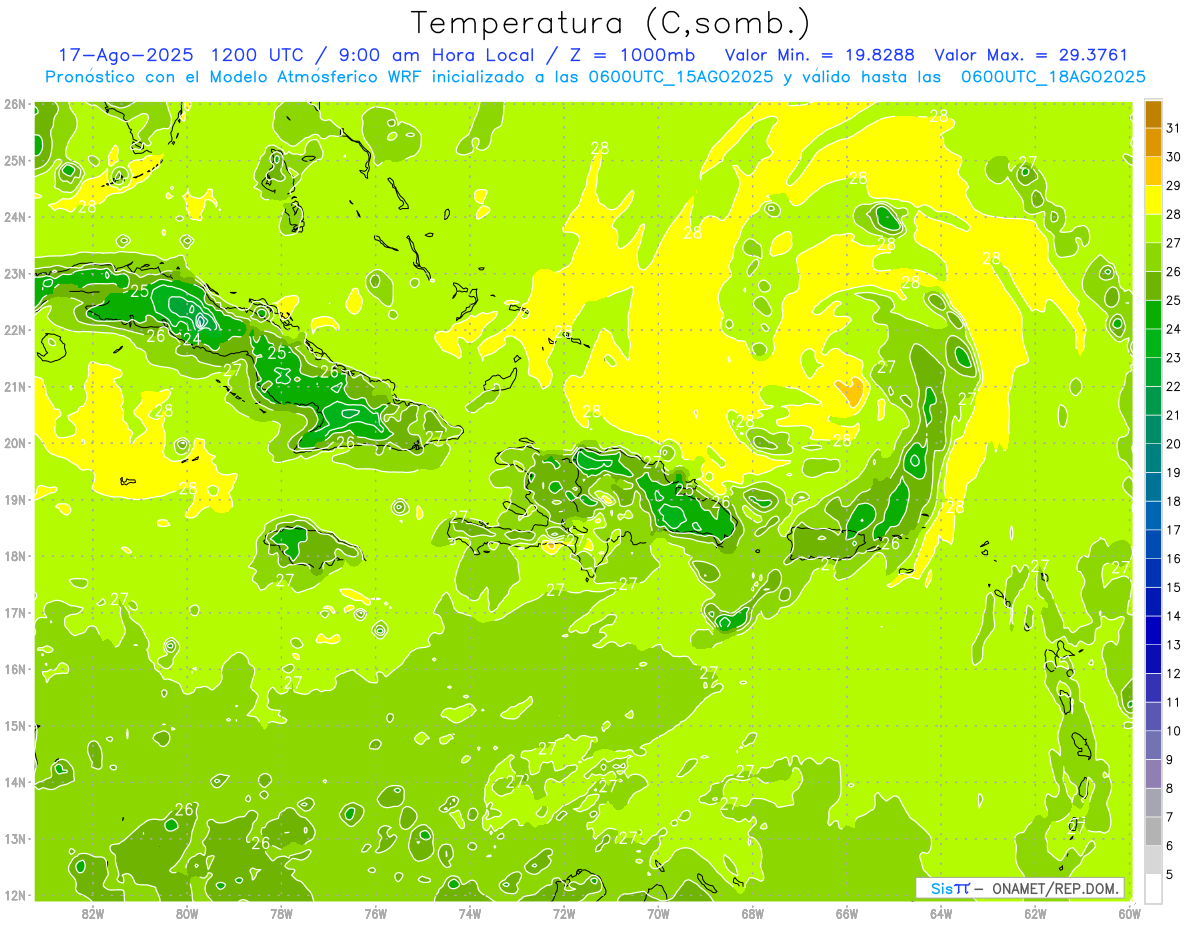Click the 20N latitude axis label
This screenshot has height=927, width=1200.
pyautogui.click(x=15, y=443)
